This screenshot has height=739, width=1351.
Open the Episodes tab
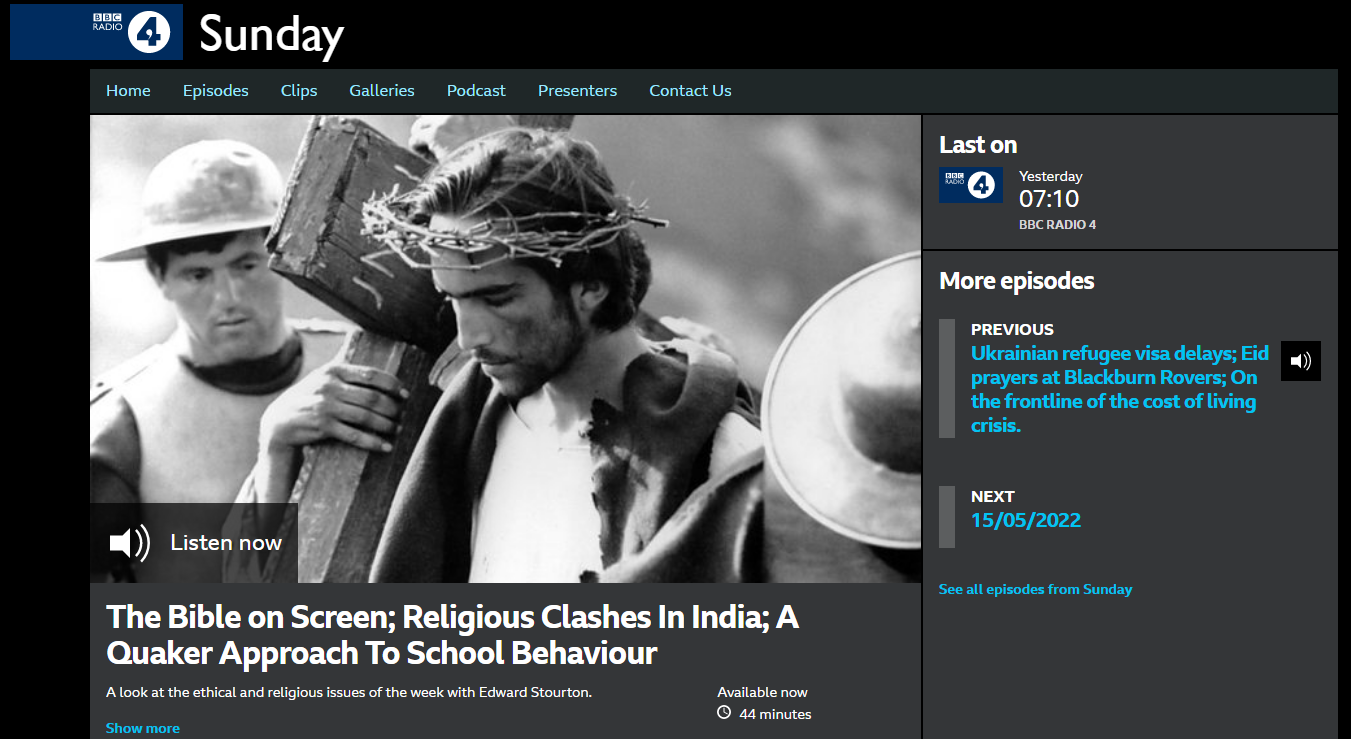216,91
